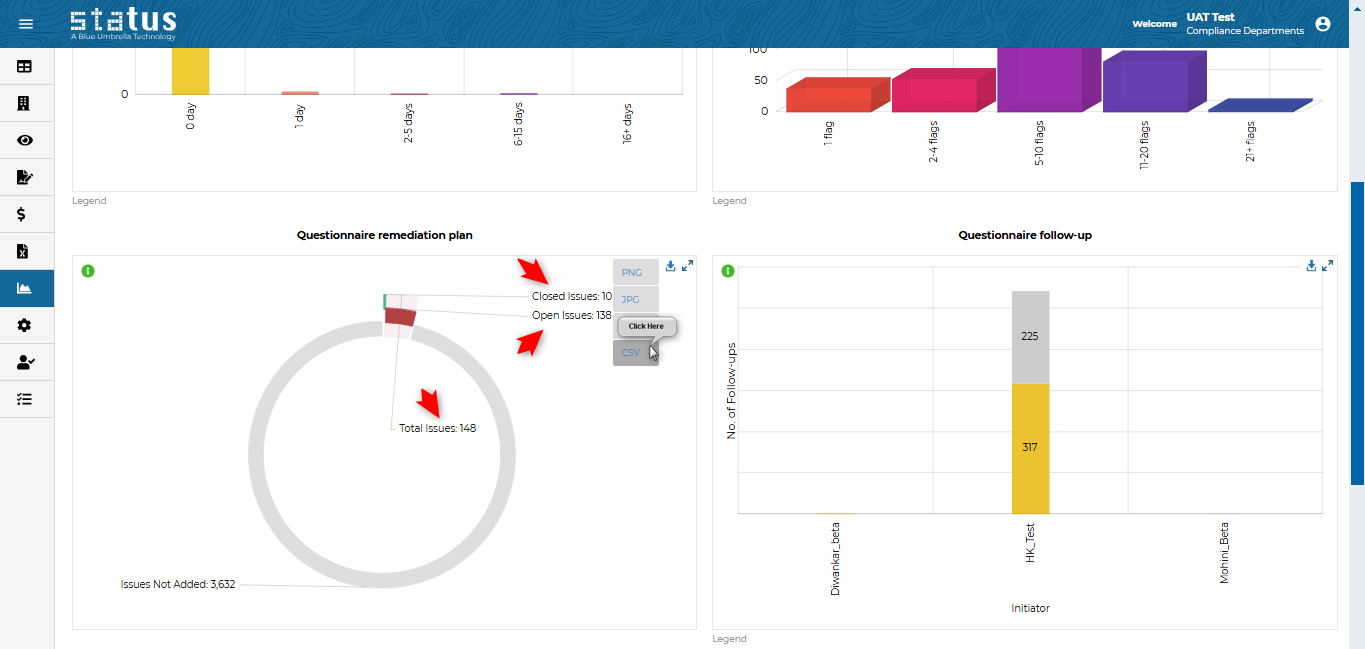Click Legend link under the flags chart
Viewport: 1365px width, 649px height.
click(x=729, y=201)
